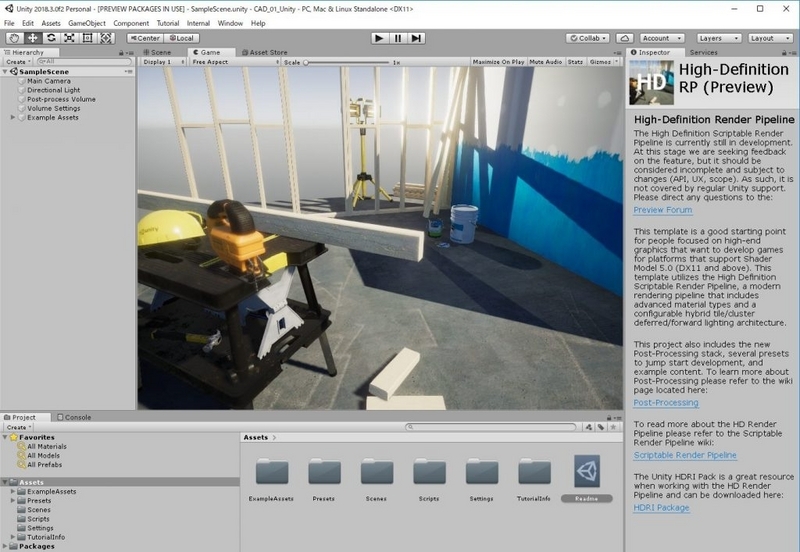Image resolution: width=800 pixels, height=552 pixels.
Task: Switch to the Console tab
Action: 74,417
